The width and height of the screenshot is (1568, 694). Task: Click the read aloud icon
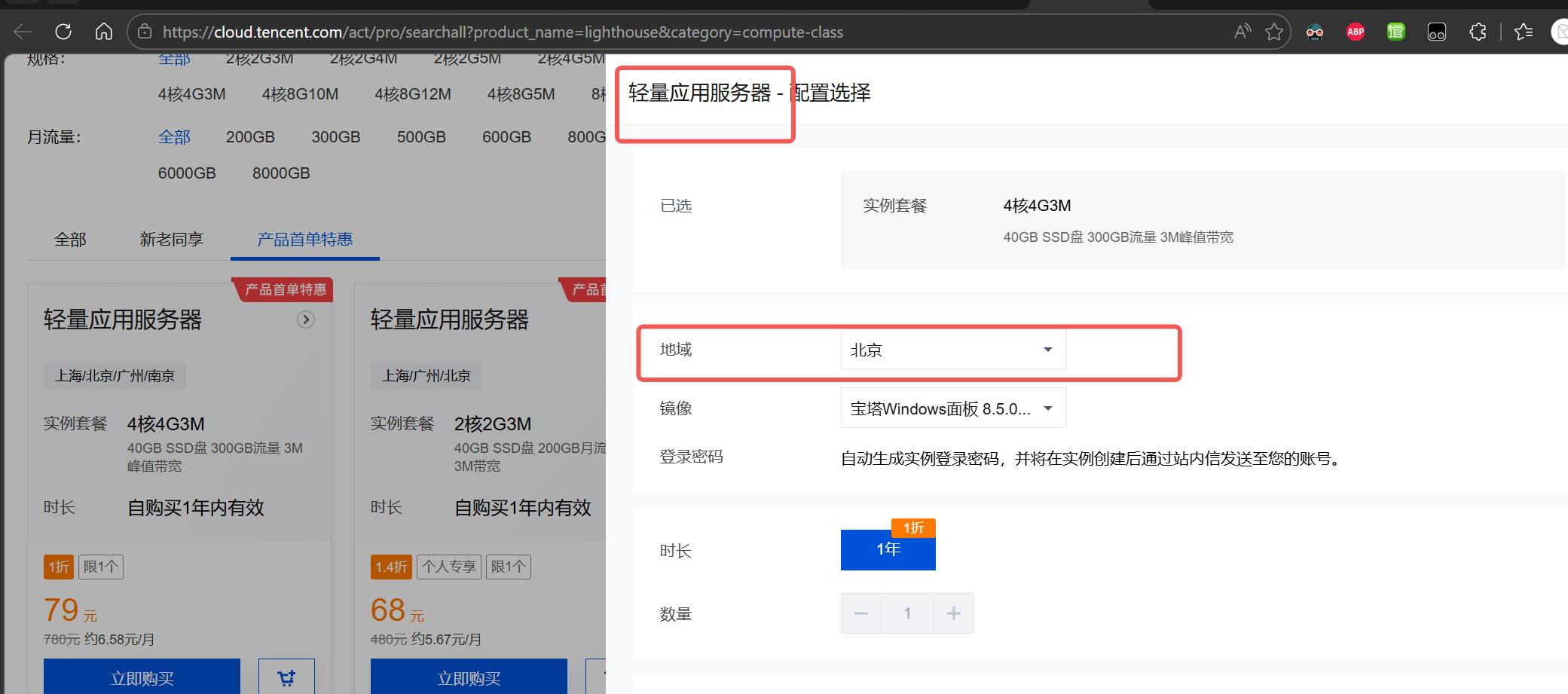1242,32
